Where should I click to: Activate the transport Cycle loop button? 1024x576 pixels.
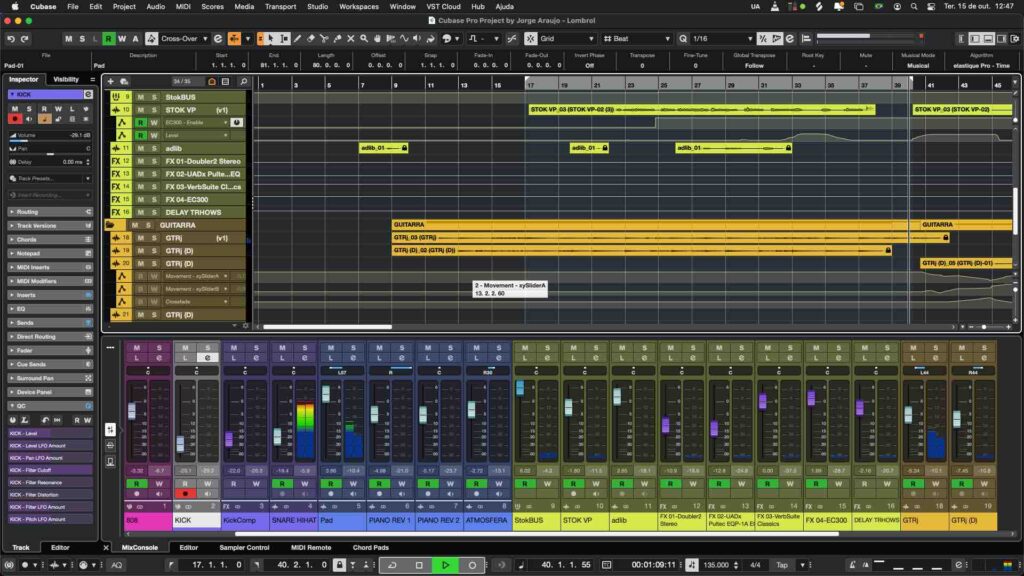[x=392, y=565]
